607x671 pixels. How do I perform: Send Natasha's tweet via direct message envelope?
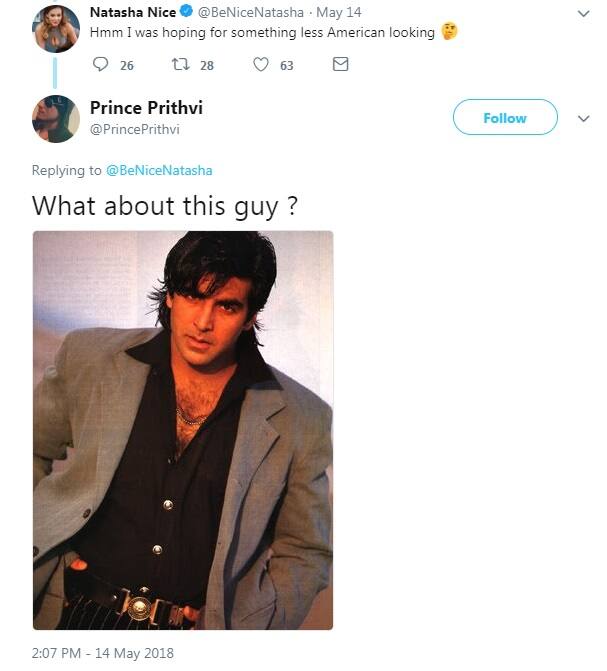point(340,64)
